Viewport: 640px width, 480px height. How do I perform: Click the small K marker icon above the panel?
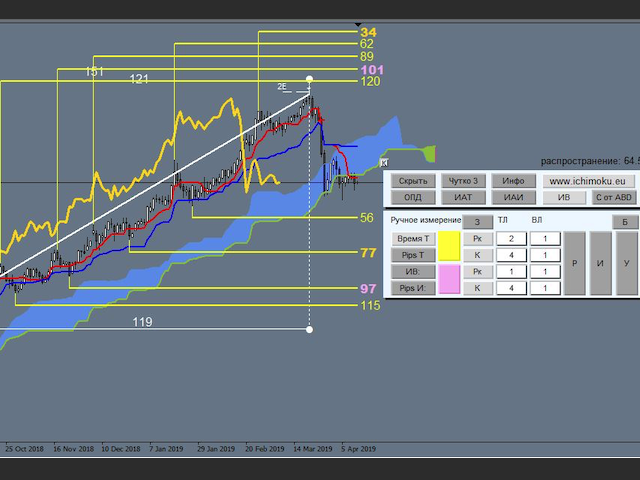point(384,163)
